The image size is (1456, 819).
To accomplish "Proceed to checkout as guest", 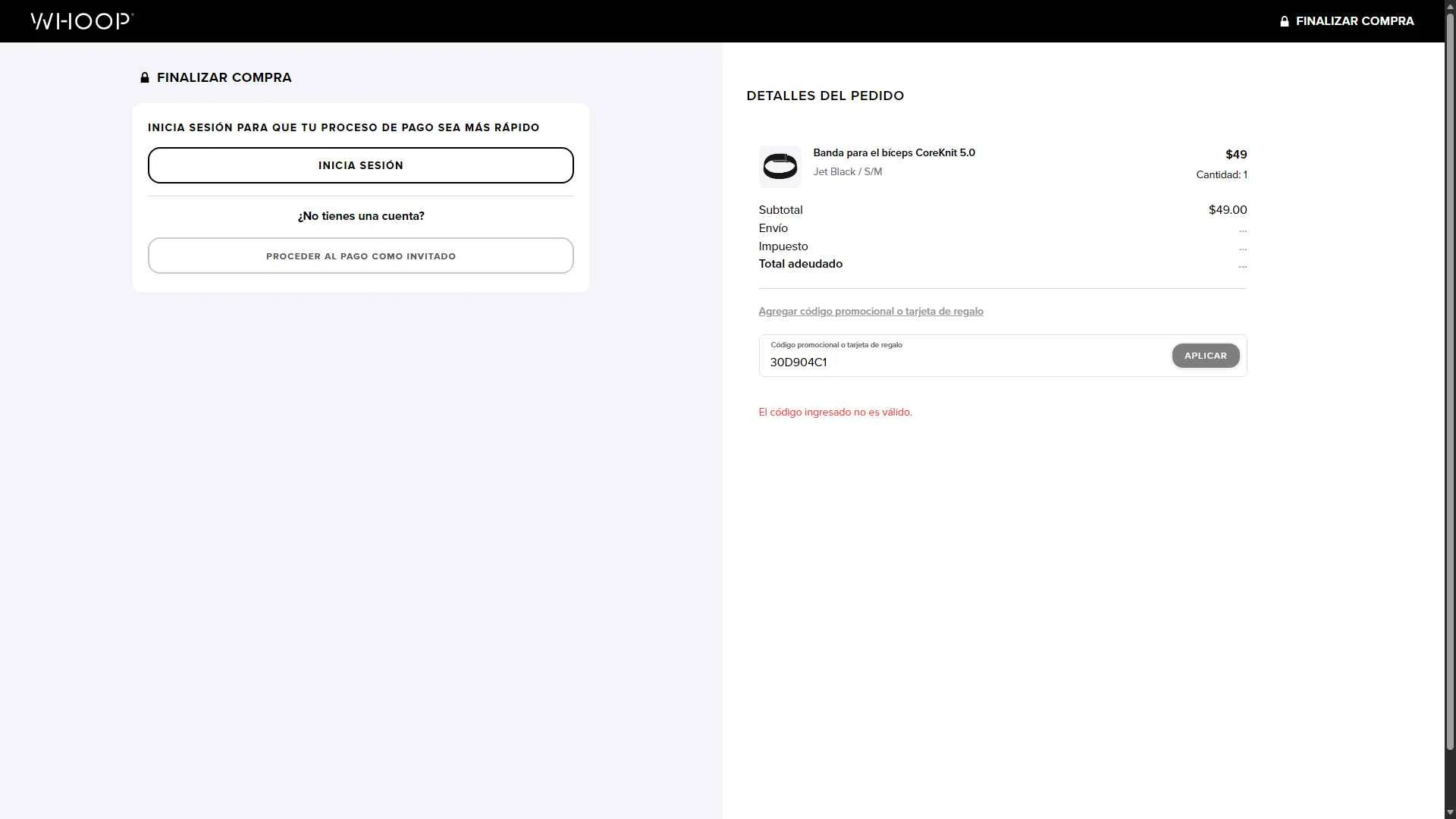I will pyautogui.click(x=361, y=256).
